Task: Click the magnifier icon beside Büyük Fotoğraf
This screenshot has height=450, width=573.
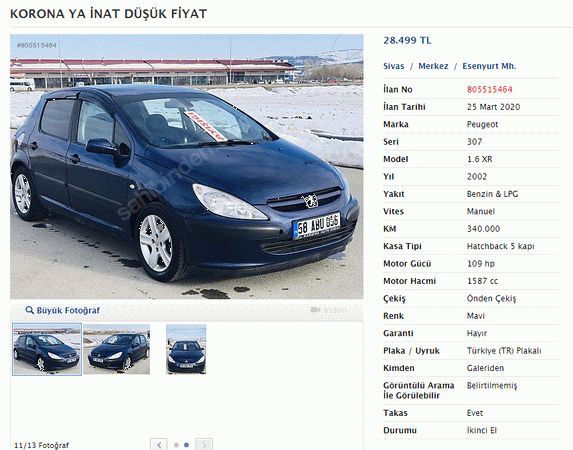Action: 29,310
